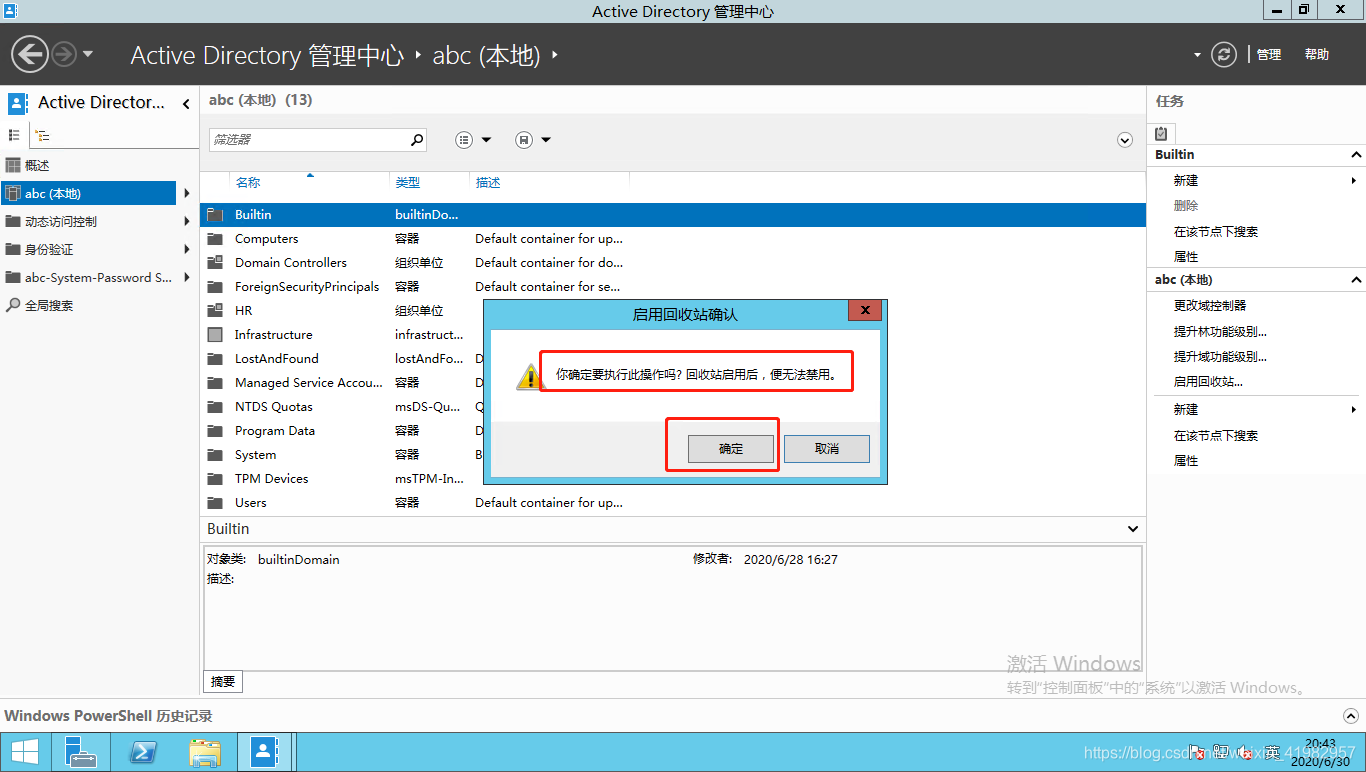1366x772 pixels.
Task: Cancel the recycle bin dialog with 取消
Action: (827, 449)
